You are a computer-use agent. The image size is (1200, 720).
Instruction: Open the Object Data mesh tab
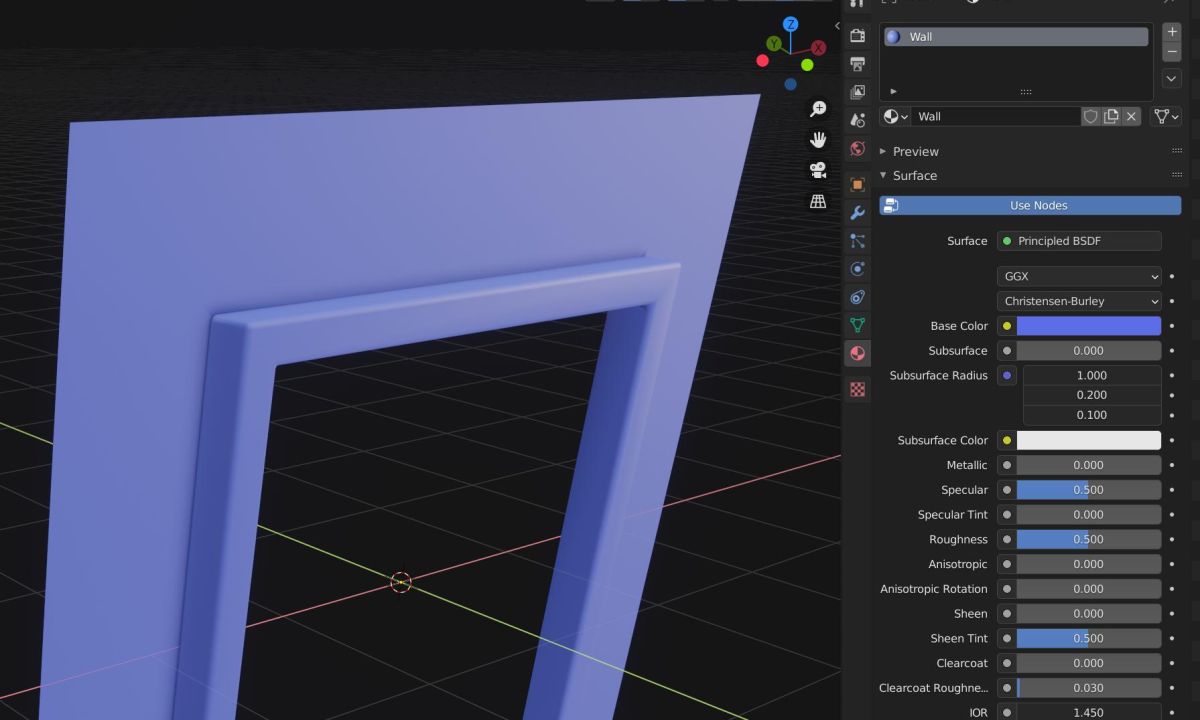tap(857, 325)
